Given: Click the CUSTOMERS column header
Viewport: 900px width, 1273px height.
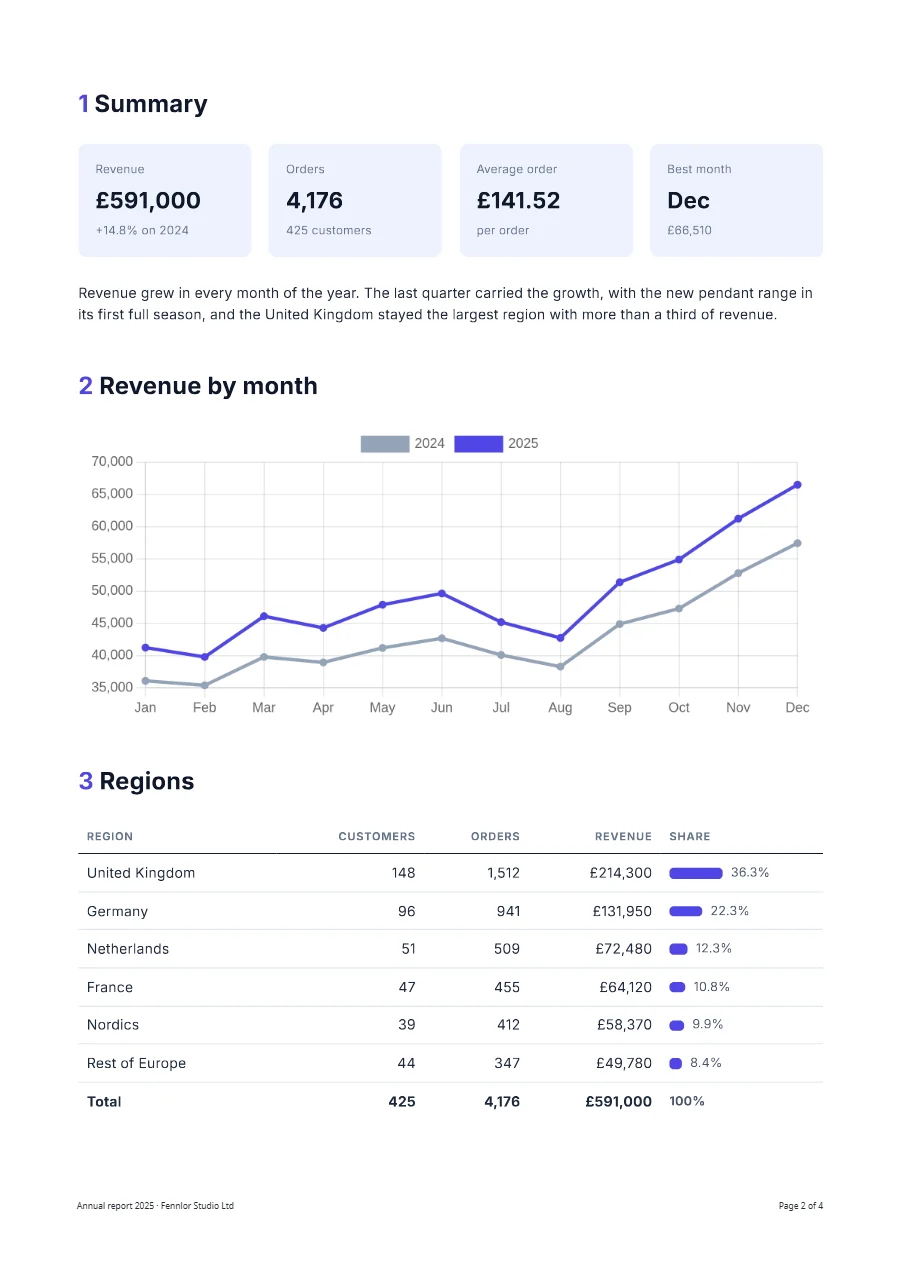Looking at the screenshot, I should coord(377,836).
